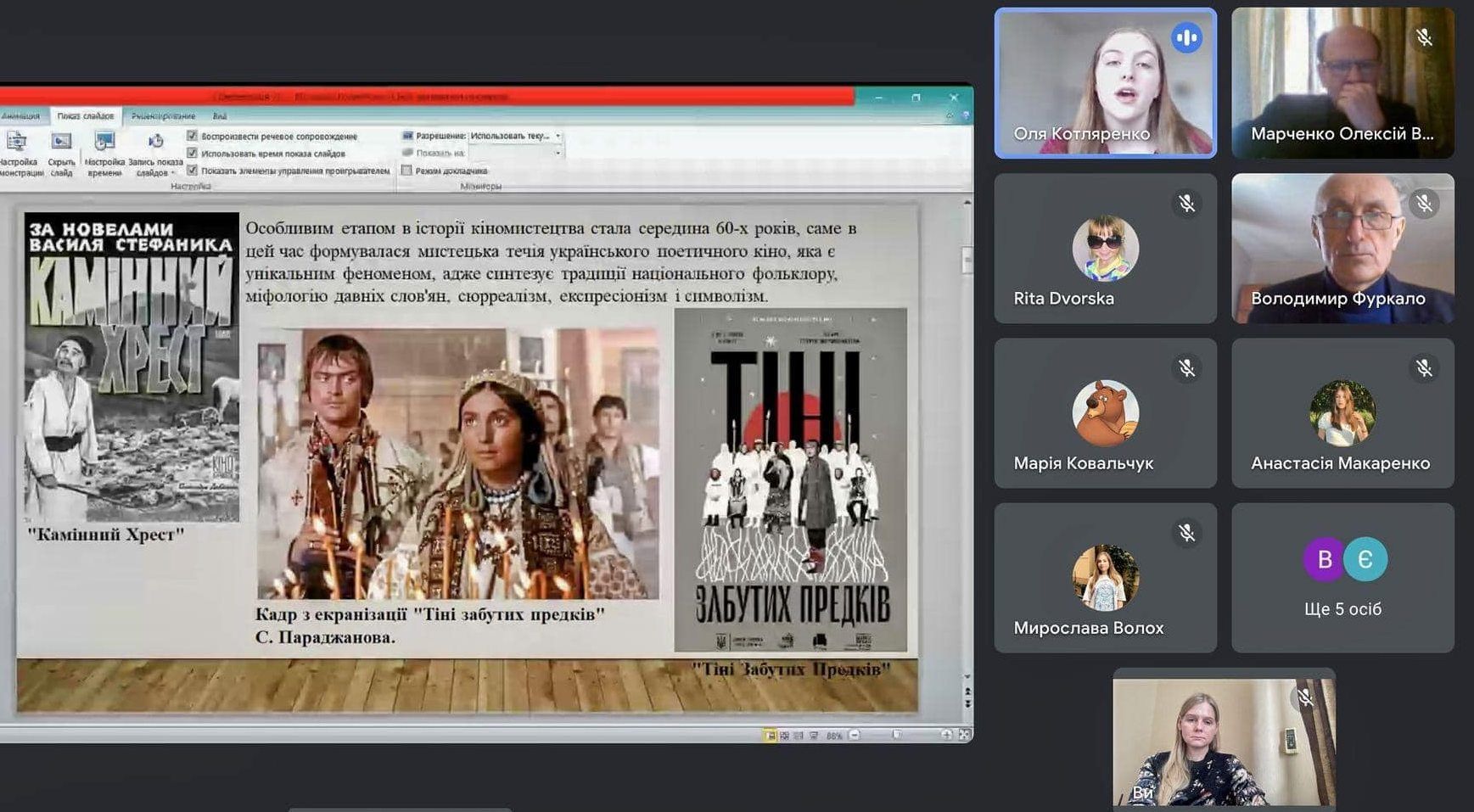
Task: Click the muted mic icon on Марченко Олексій tile
Action: (1424, 38)
